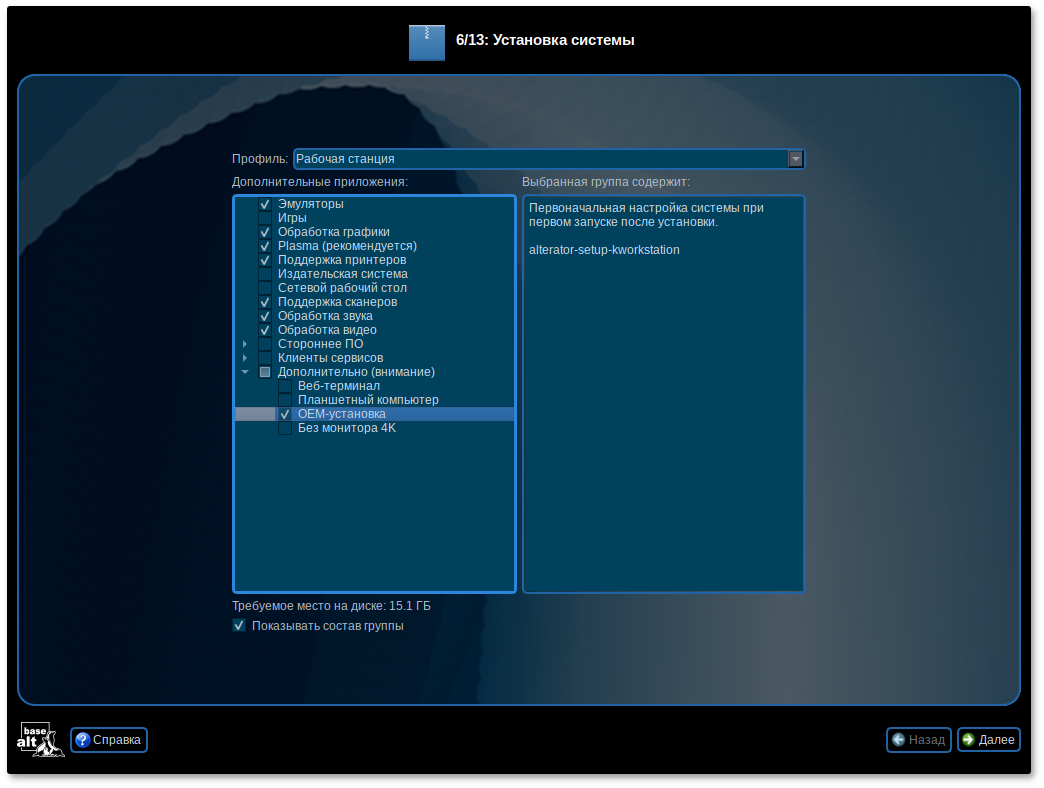Click the BaseALT logo icon

[x=40, y=739]
